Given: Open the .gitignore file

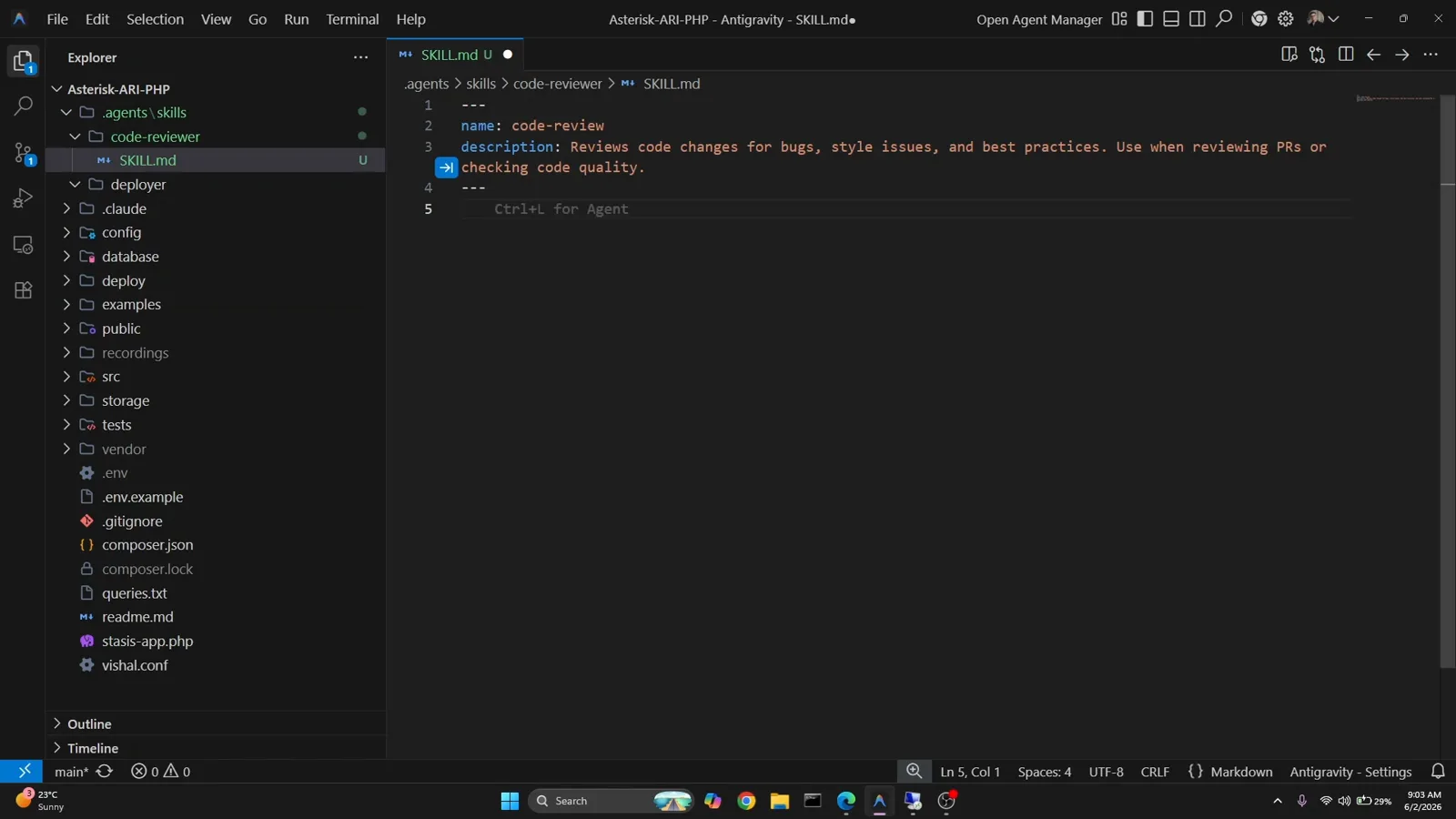Looking at the screenshot, I should tap(132, 521).
